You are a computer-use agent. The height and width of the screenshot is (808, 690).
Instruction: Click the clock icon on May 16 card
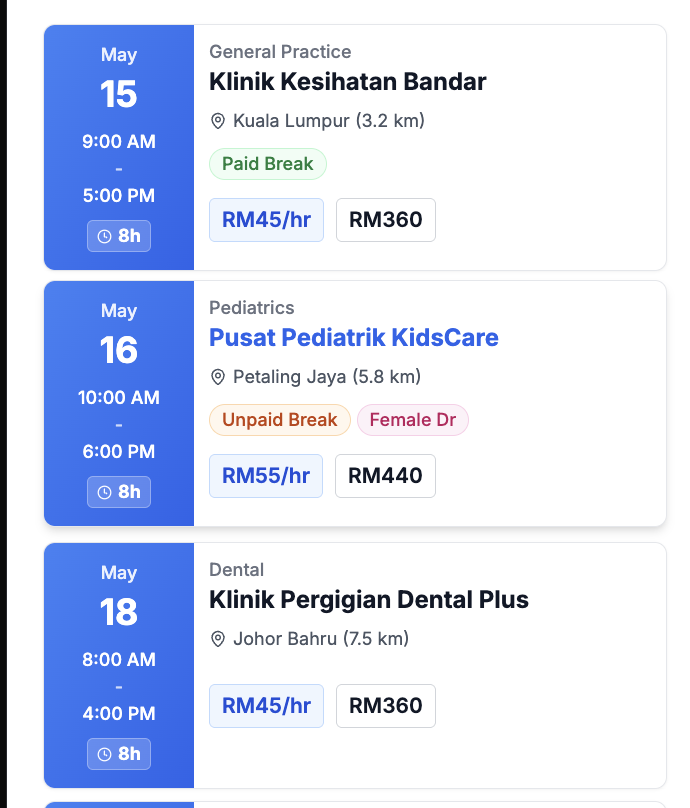(105, 493)
